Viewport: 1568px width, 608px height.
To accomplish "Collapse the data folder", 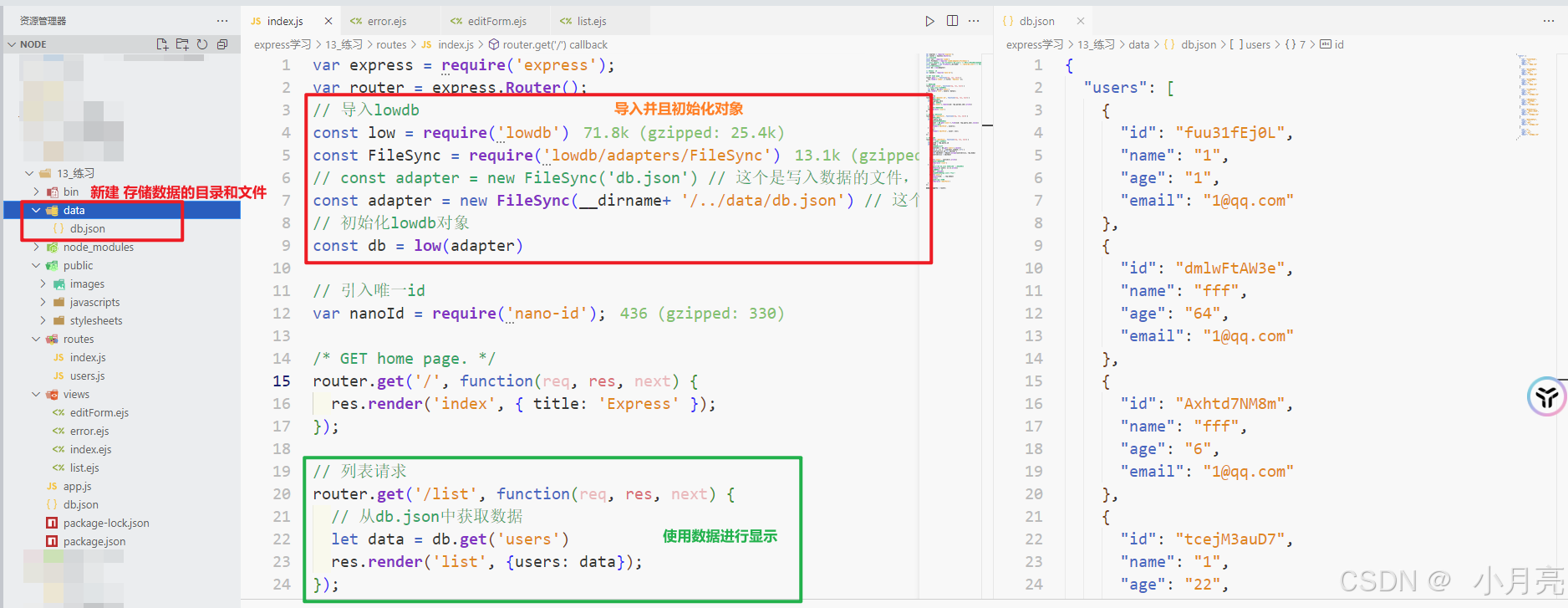I will coord(36,210).
